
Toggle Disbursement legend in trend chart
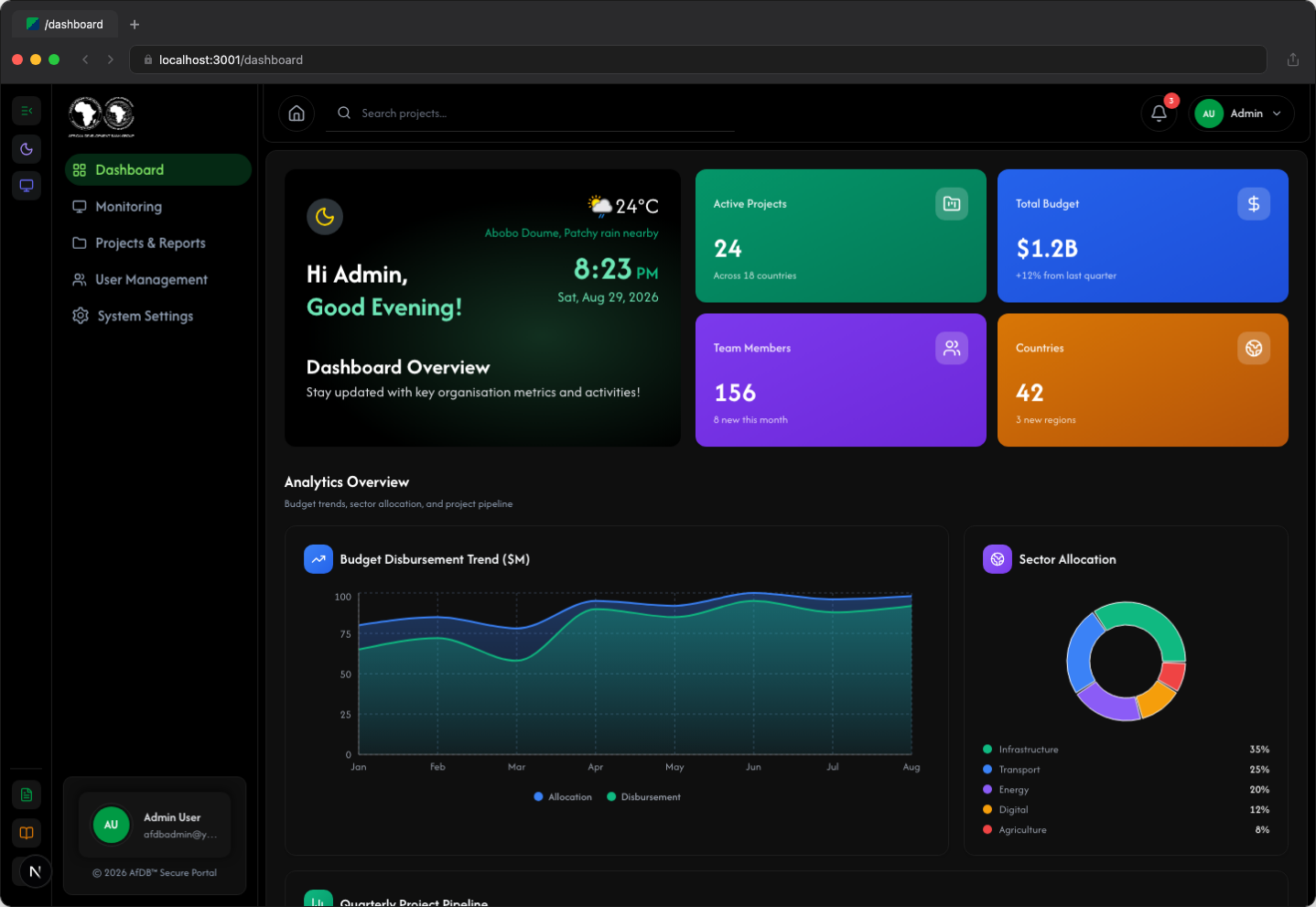tap(643, 797)
